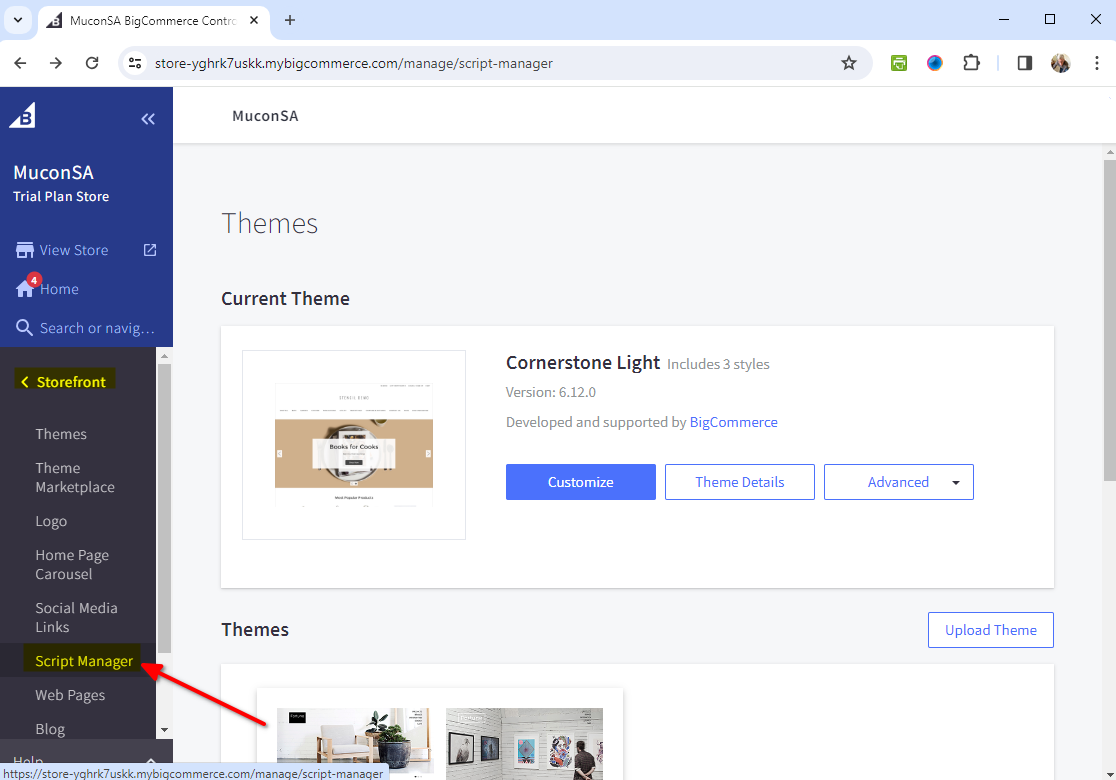Bookmark this page with star icon

pos(849,63)
